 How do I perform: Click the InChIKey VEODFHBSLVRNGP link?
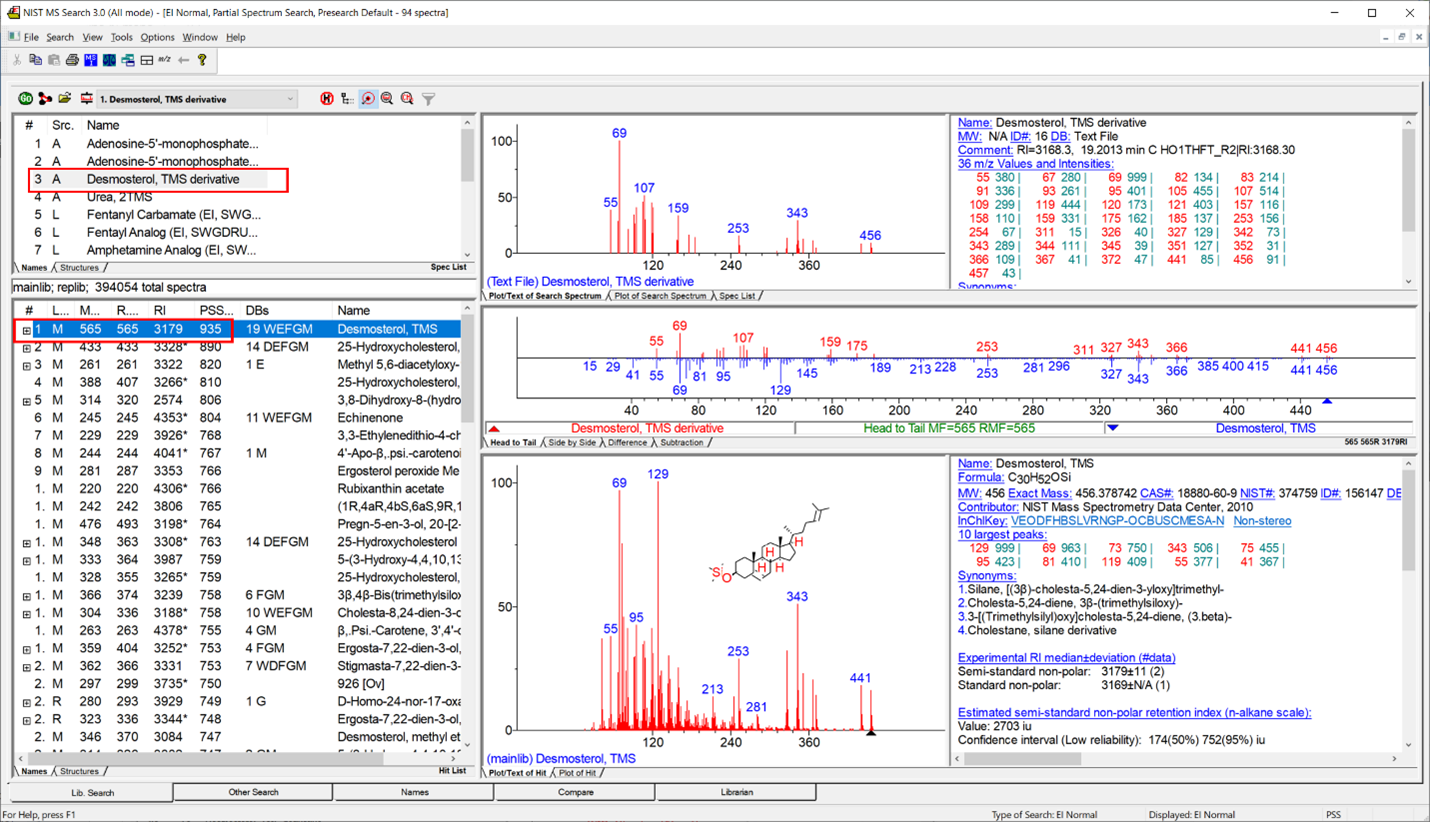1117,521
